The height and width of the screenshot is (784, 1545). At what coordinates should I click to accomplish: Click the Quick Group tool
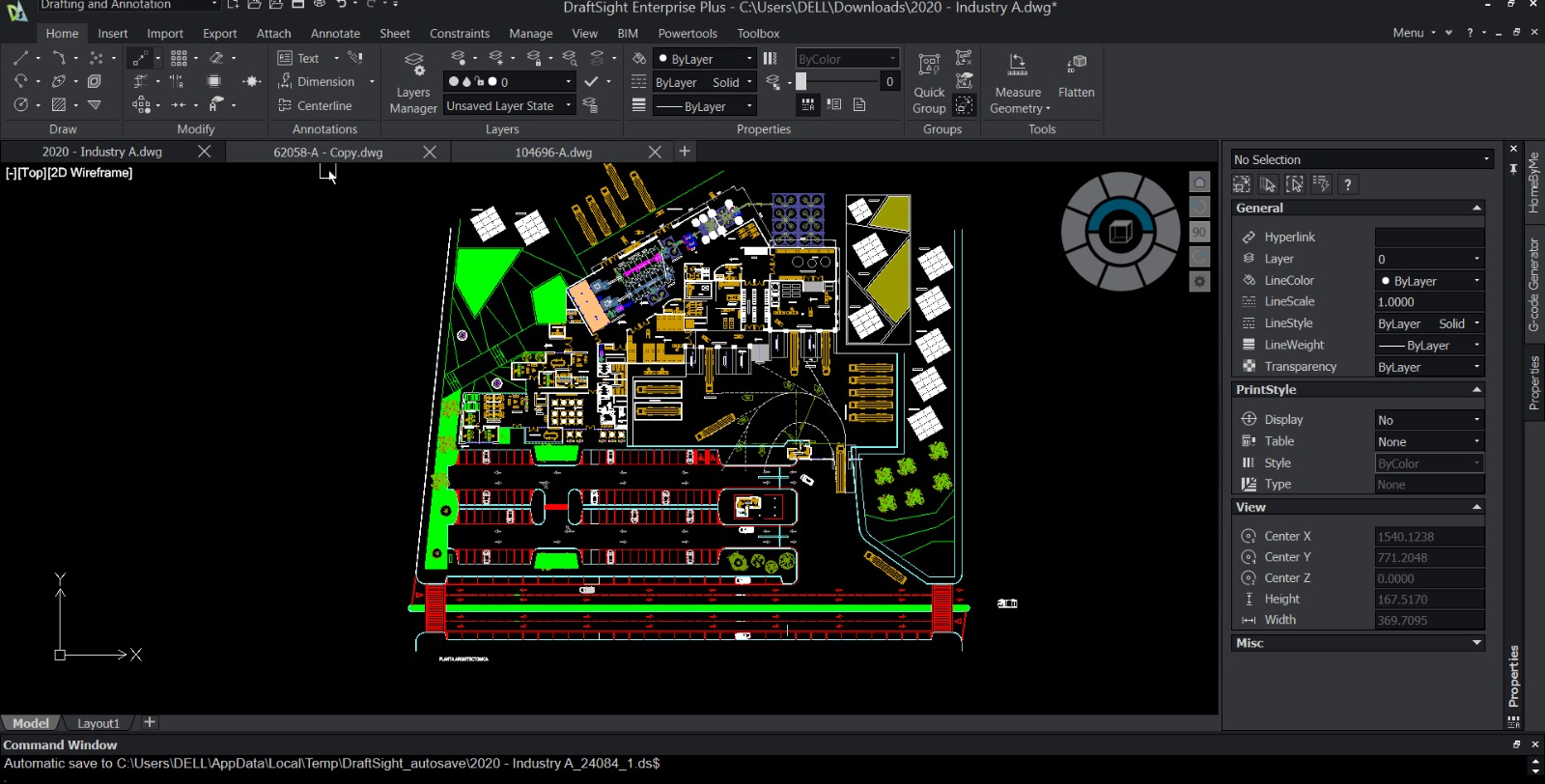tap(929, 83)
